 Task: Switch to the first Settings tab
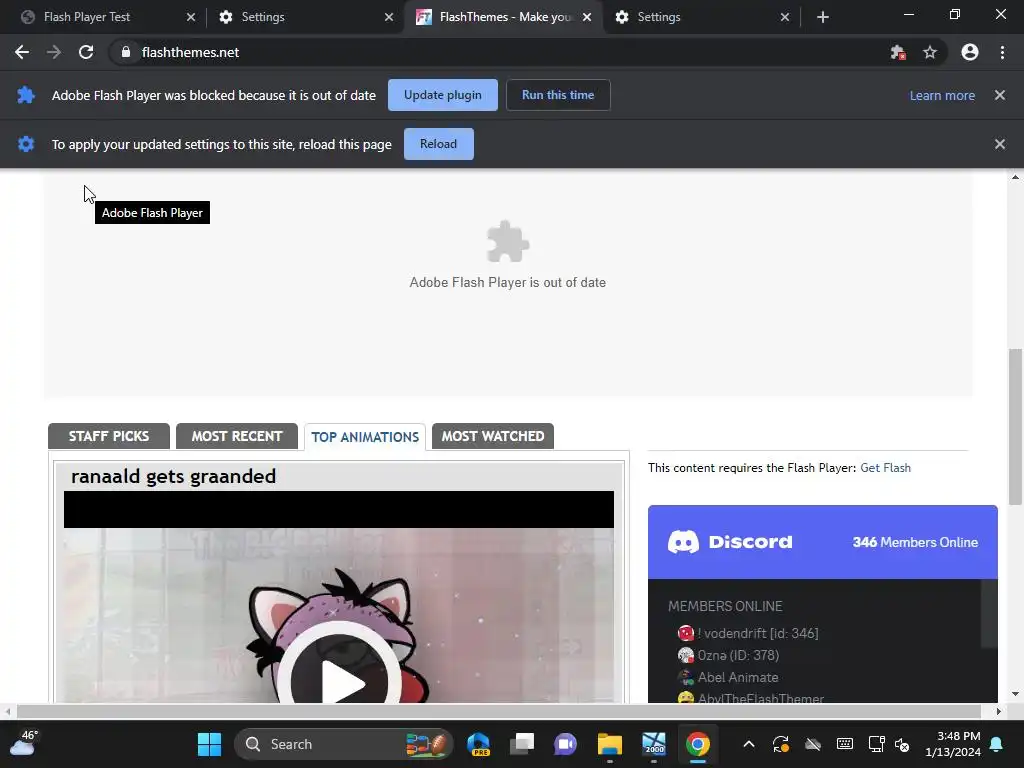click(304, 17)
